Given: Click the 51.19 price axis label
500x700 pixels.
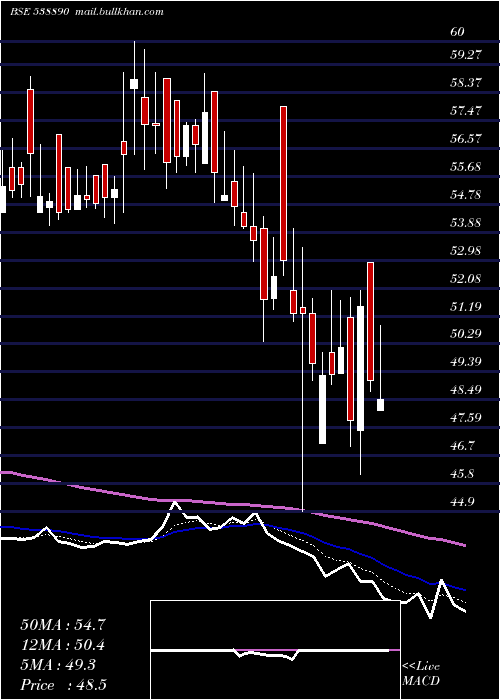Looking at the screenshot, I should (x=465, y=307).
